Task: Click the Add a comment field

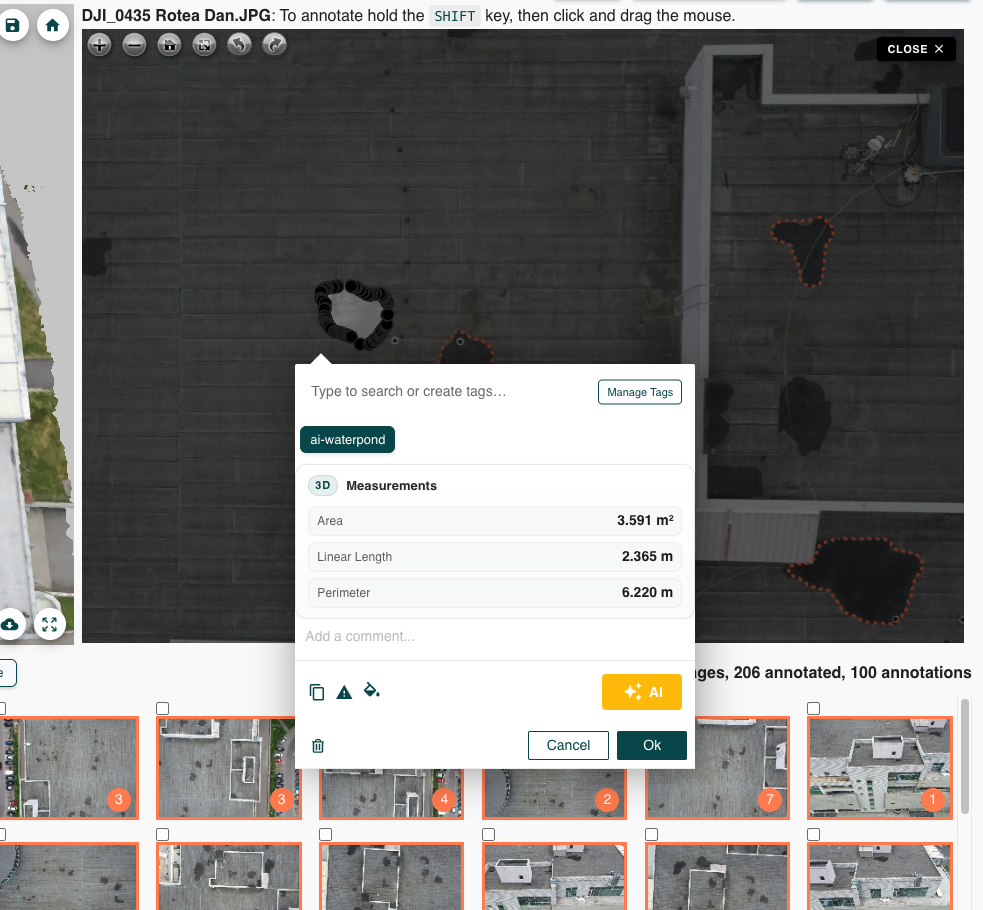Action: tap(495, 637)
